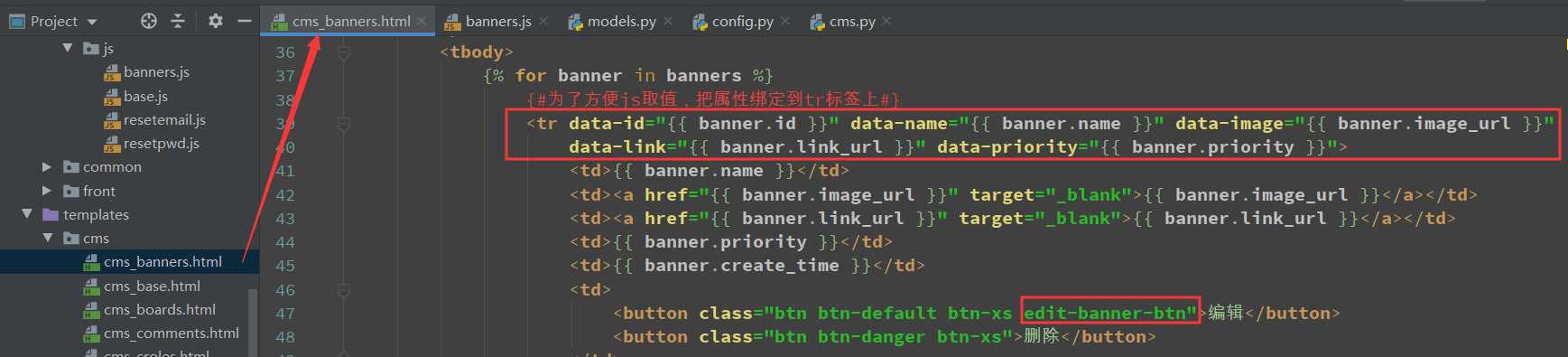
Task: Click the locate/scroll-from-source target icon
Action: point(149,21)
